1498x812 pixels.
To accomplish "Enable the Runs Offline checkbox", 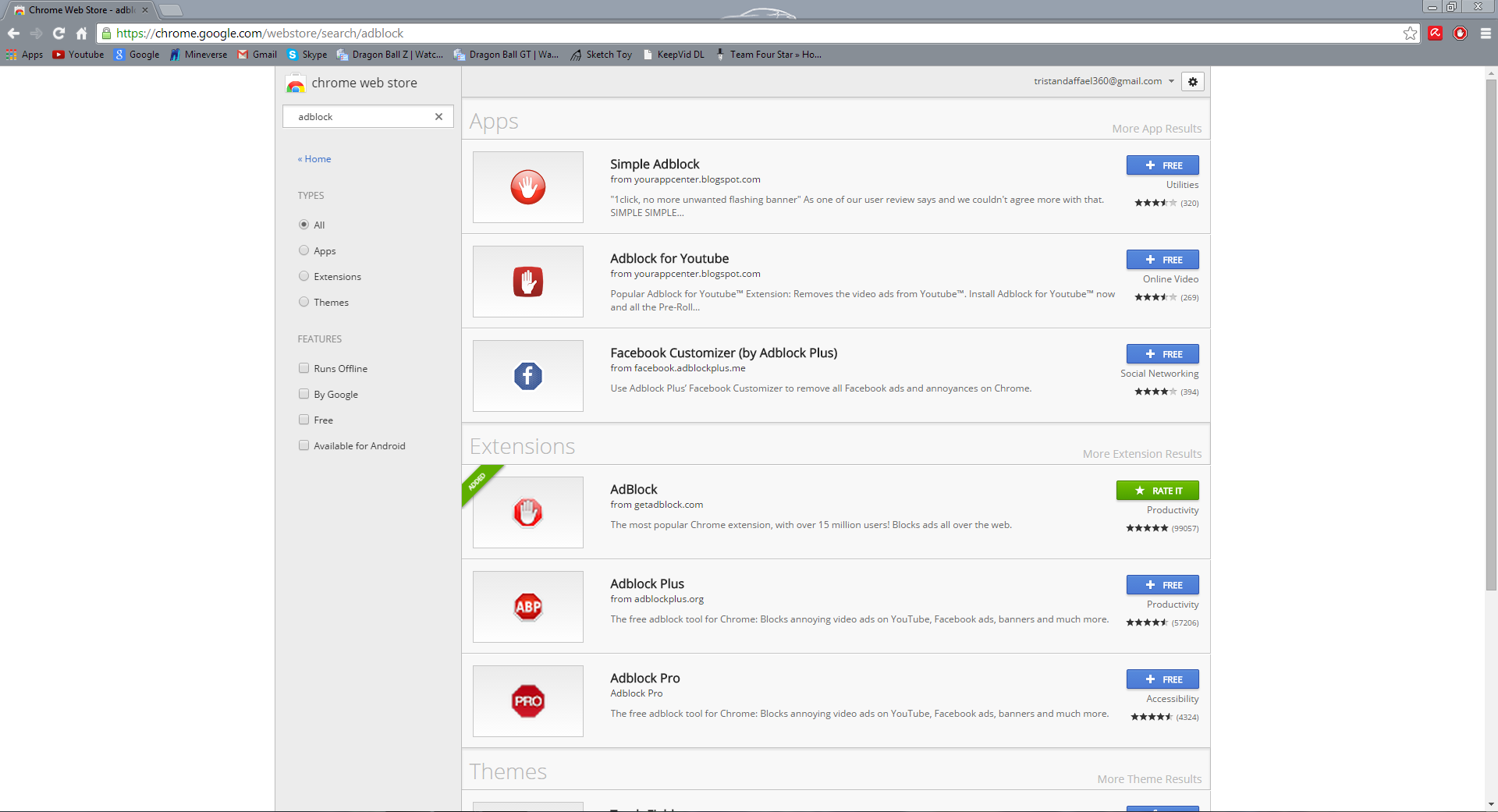I will point(304,368).
